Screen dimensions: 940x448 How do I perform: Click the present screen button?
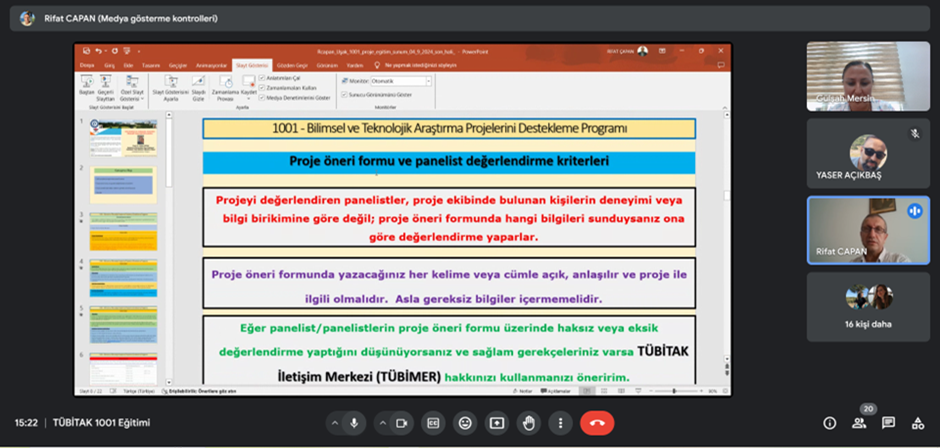pyautogui.click(x=497, y=423)
